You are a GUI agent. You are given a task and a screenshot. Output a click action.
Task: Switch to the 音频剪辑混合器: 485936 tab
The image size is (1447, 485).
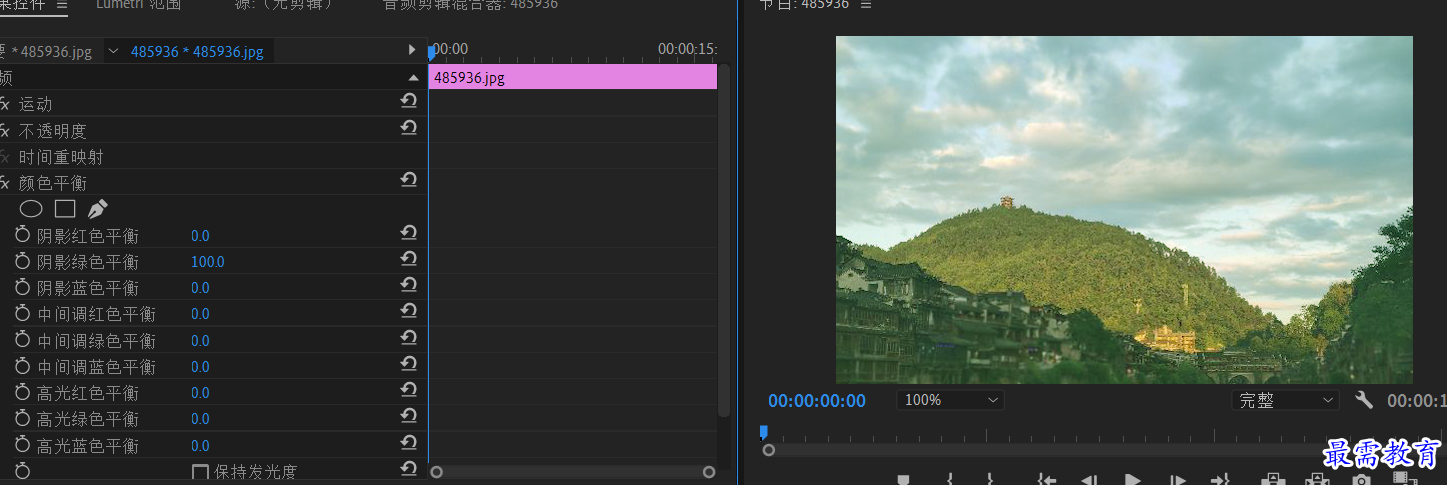click(x=470, y=5)
